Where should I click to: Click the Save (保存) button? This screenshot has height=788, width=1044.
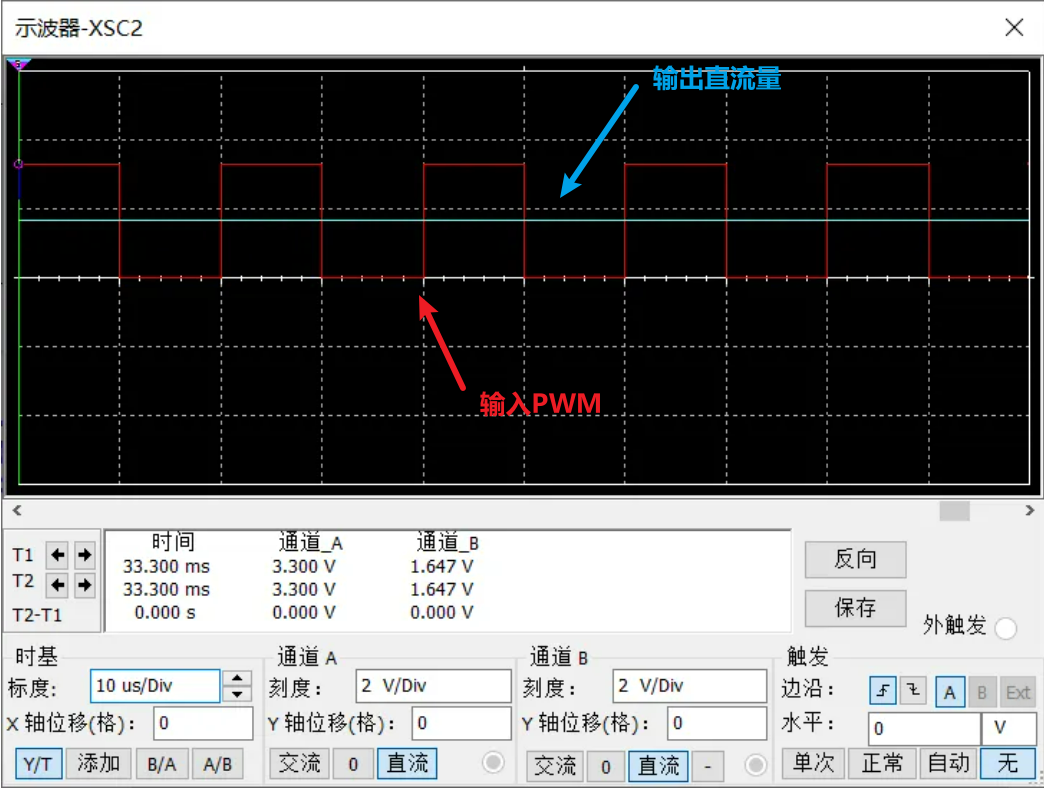[855, 607]
